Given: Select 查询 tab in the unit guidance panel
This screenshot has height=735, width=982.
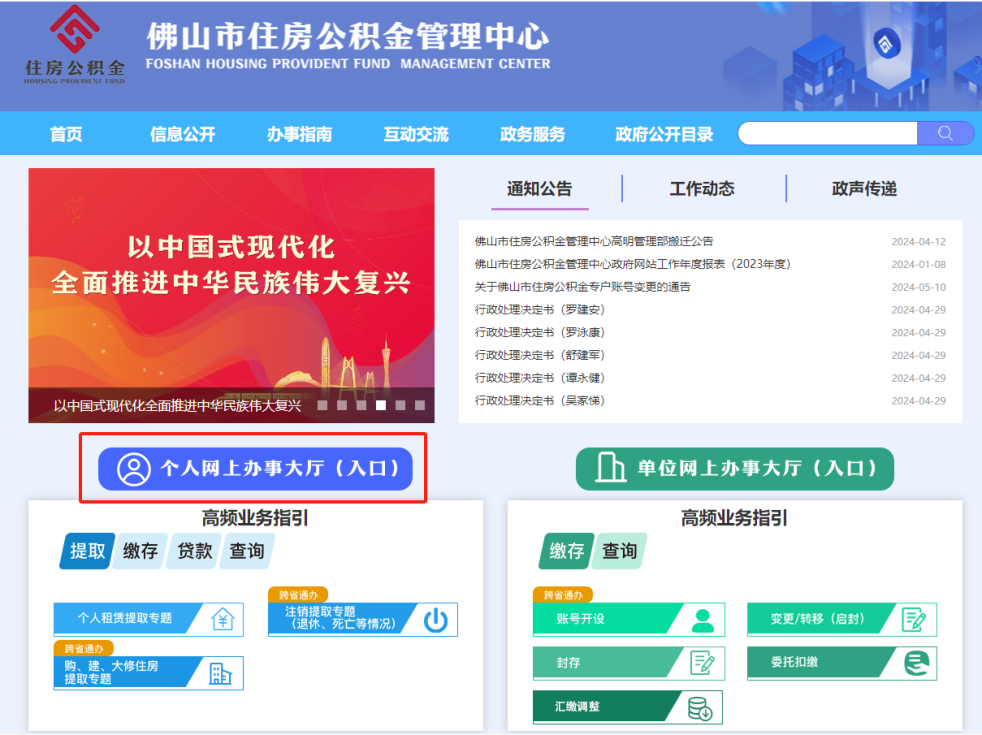Looking at the screenshot, I should tap(620, 551).
